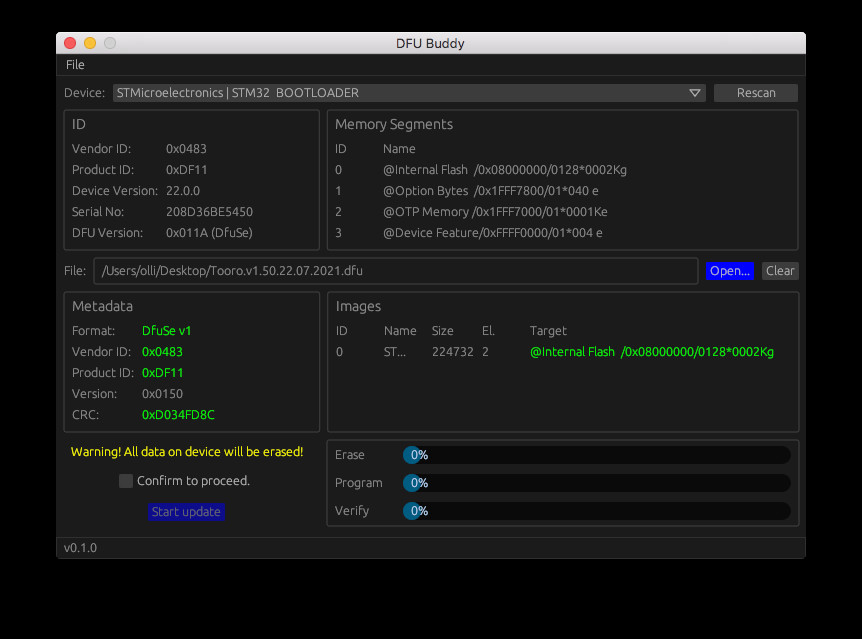
Task: Click the firmware file path field
Action: coord(396,271)
